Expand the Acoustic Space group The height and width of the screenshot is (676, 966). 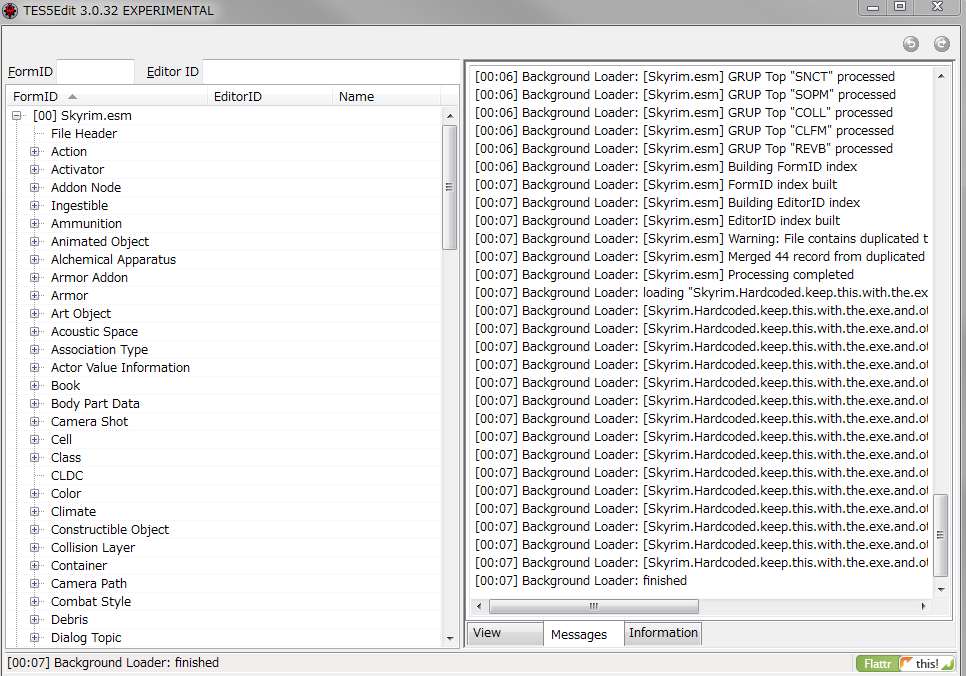[x=34, y=331]
